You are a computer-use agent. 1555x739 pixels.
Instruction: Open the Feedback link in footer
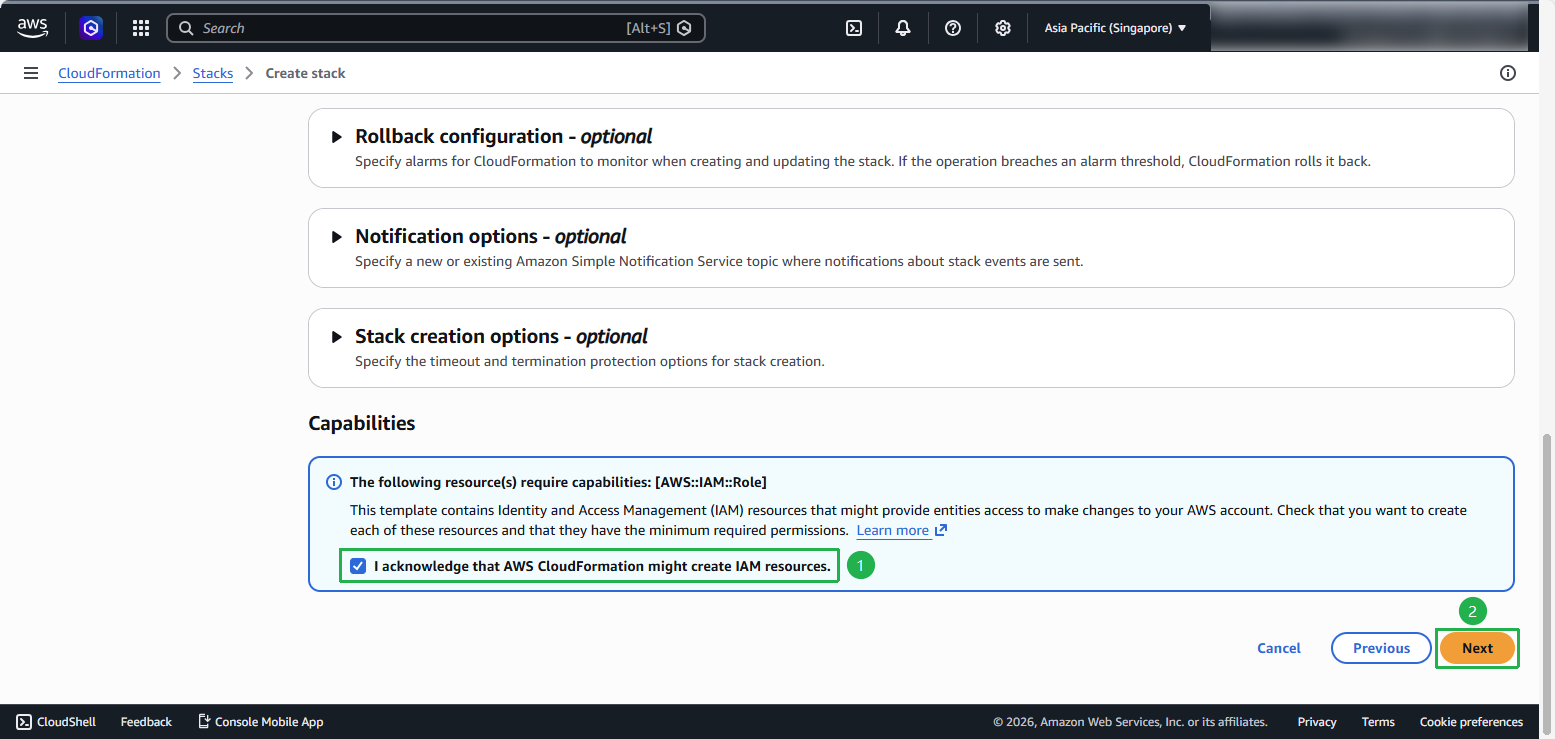[x=146, y=721]
